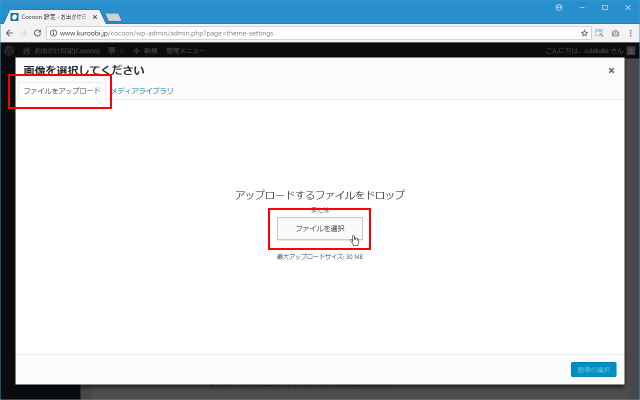The width and height of the screenshot is (640, 400).
Task: Open comments bubble in admin bar
Action: click(116, 51)
